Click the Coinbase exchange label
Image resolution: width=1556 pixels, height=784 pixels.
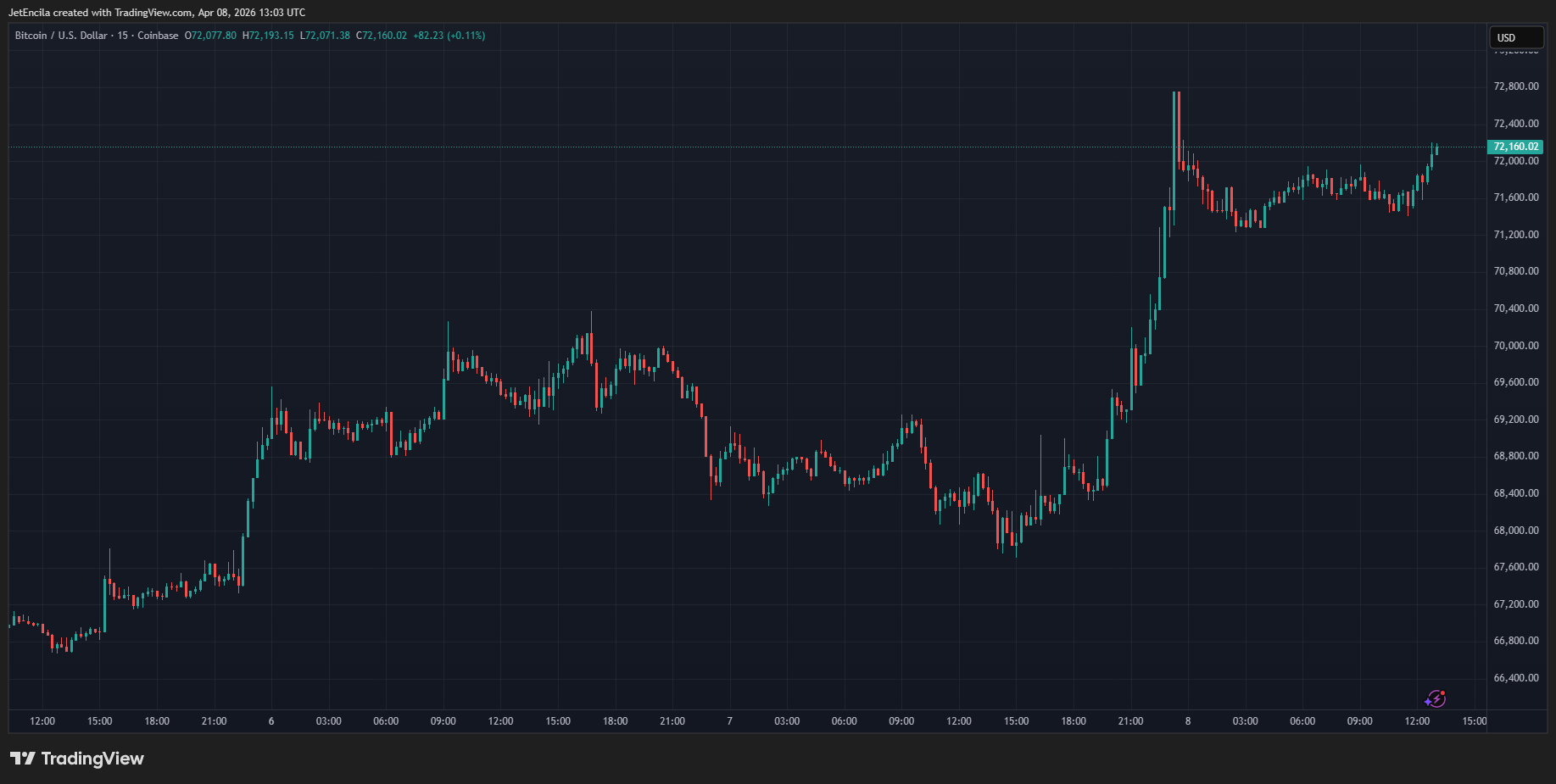(x=158, y=36)
